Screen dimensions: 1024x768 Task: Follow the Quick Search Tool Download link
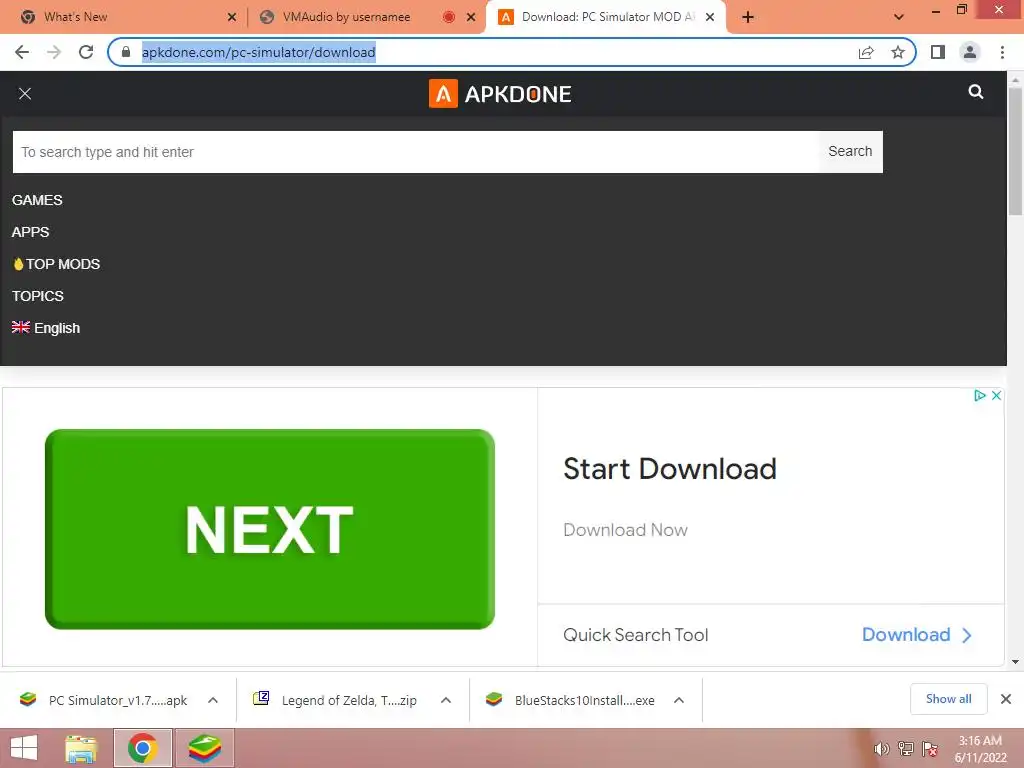pos(917,635)
